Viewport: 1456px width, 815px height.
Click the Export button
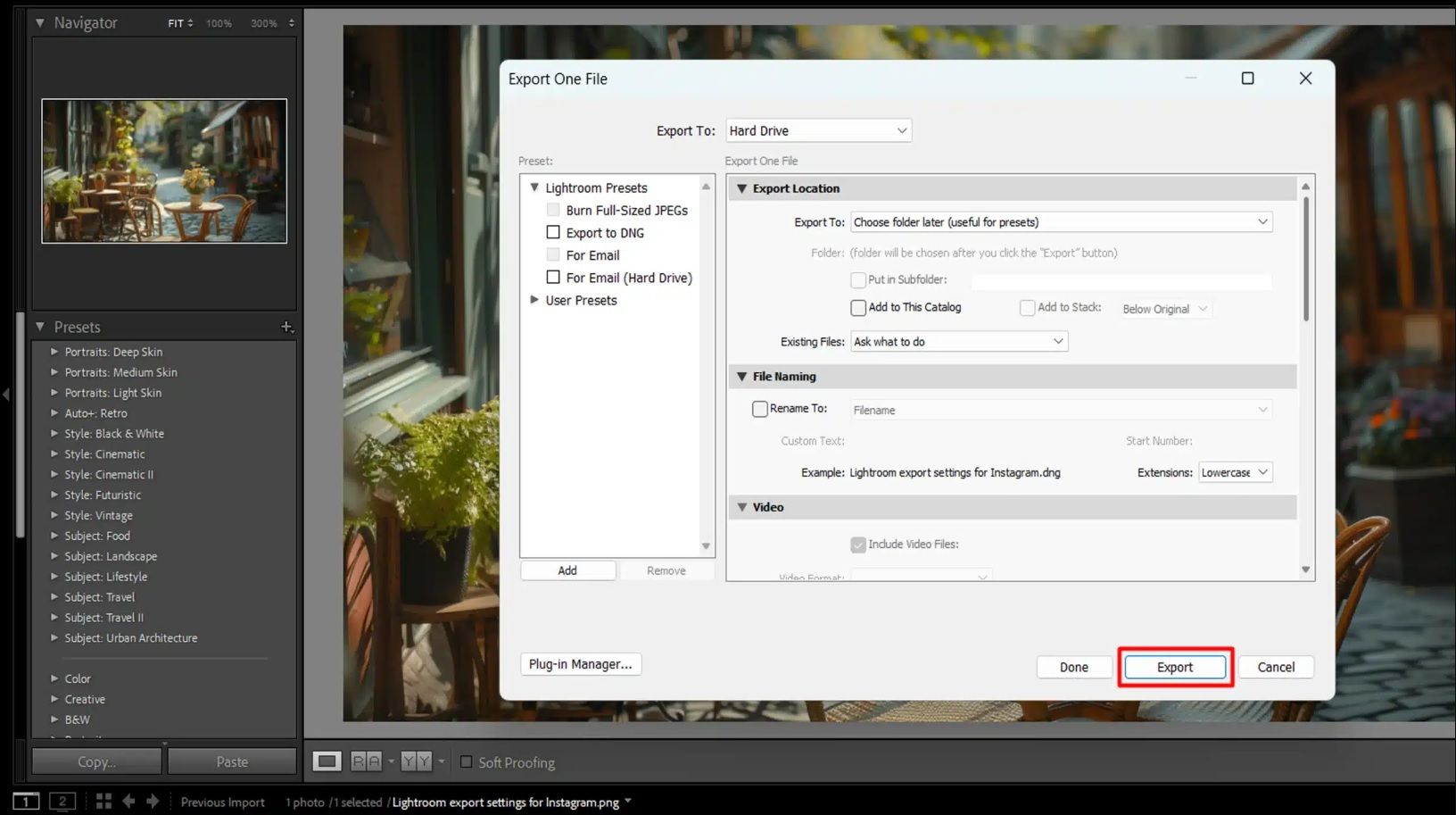[1174, 667]
